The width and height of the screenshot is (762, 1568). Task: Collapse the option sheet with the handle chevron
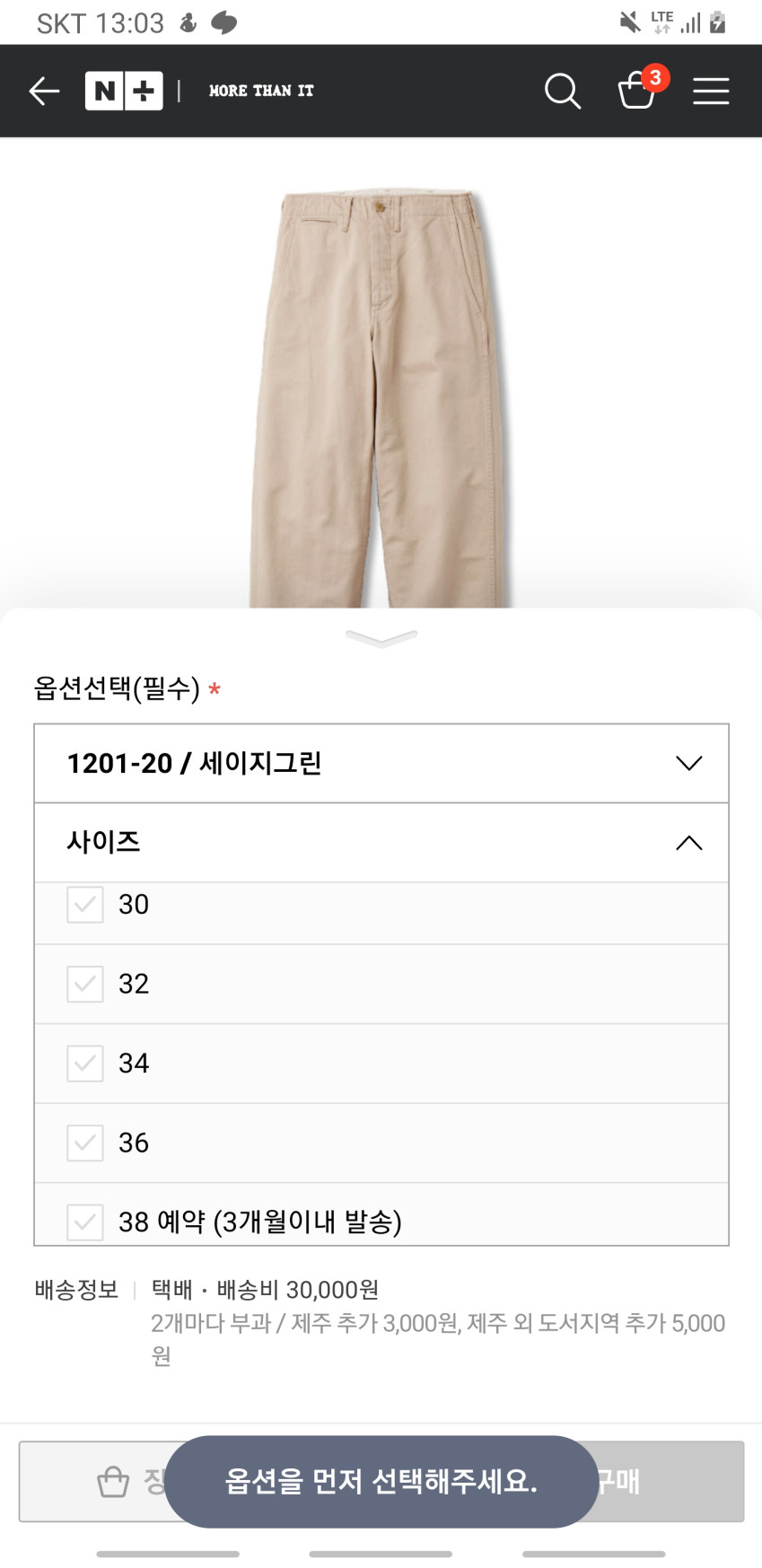(381, 638)
